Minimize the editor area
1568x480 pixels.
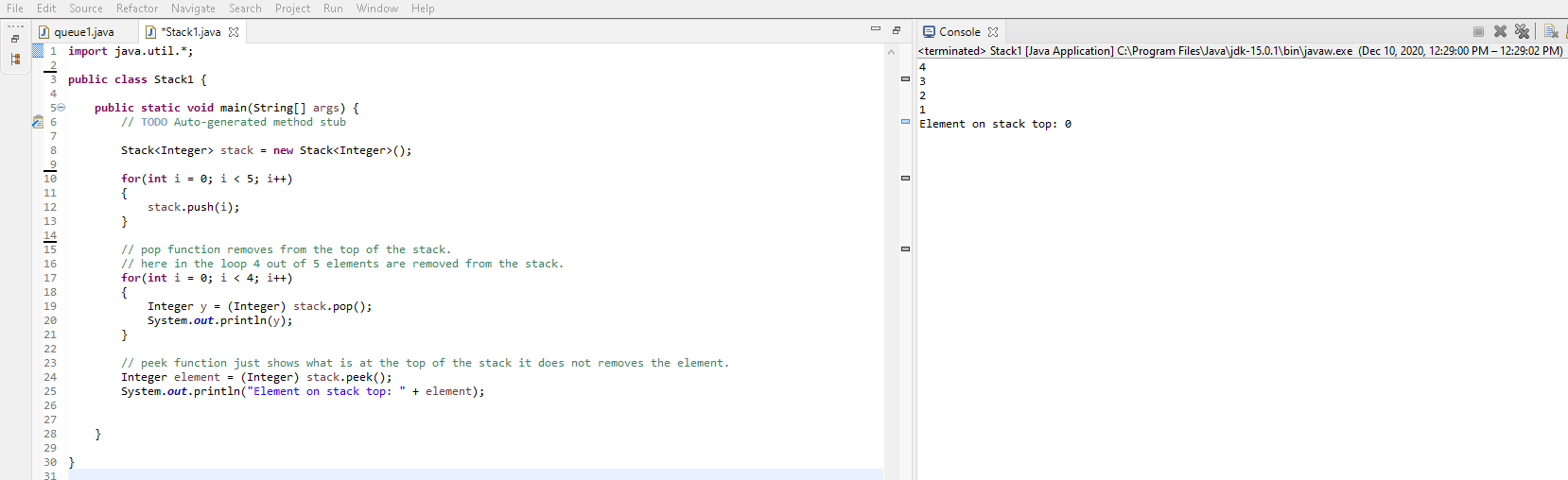[876, 30]
